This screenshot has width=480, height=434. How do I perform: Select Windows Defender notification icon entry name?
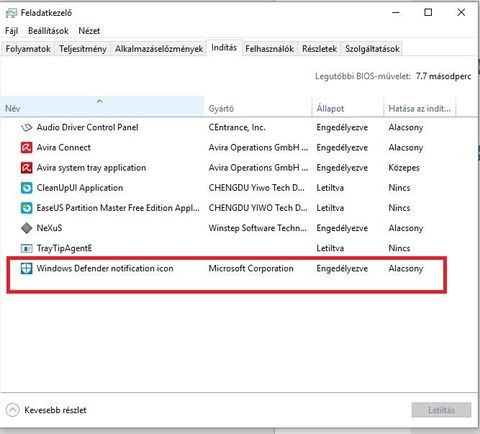(105, 268)
